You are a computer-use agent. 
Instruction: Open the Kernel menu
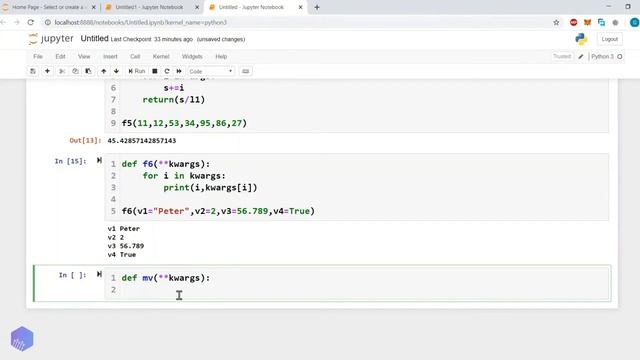point(161,56)
